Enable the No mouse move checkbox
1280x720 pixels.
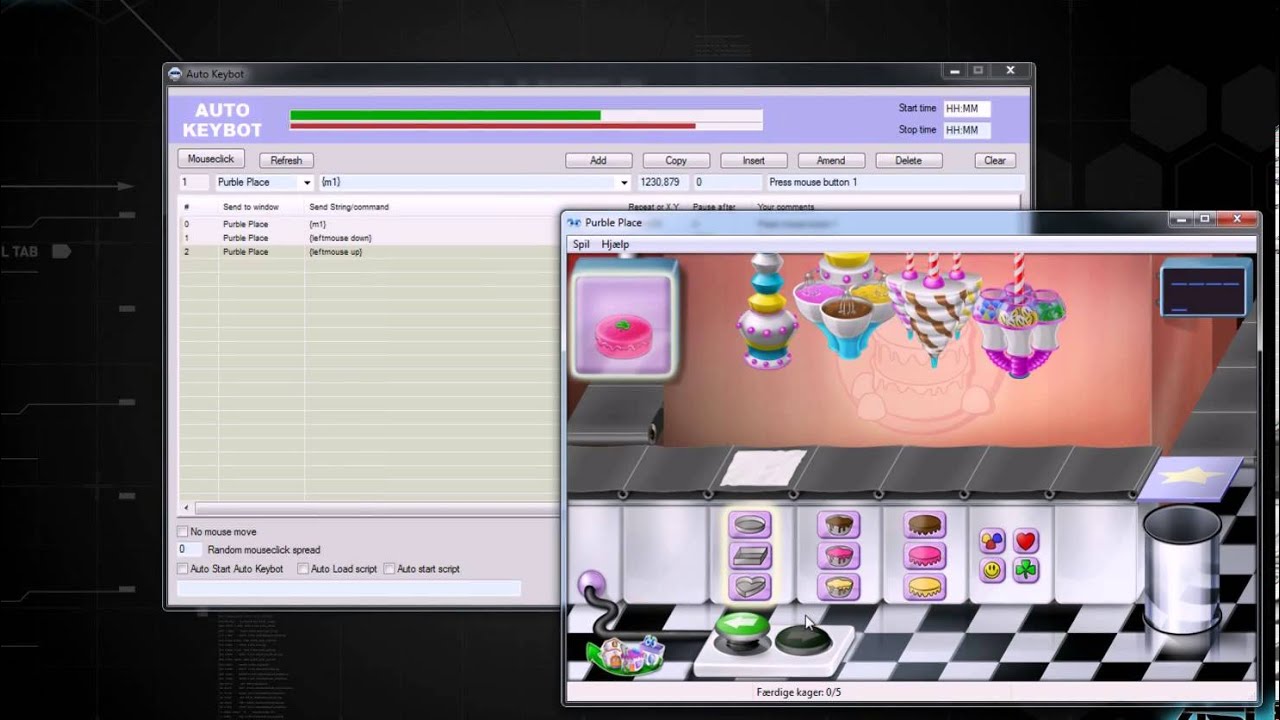[183, 532]
